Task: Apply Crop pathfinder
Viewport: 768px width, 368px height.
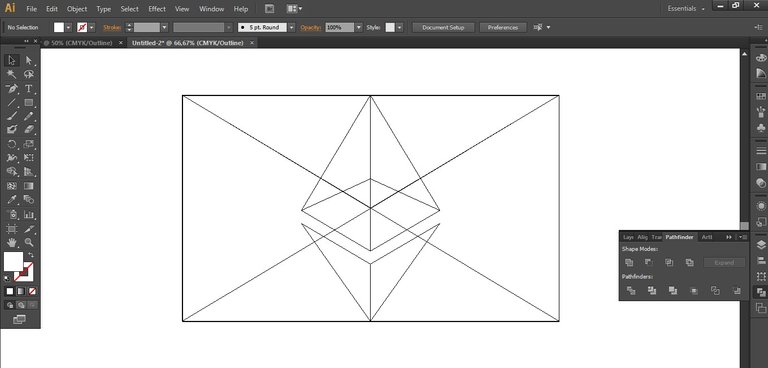Action: tap(694, 291)
